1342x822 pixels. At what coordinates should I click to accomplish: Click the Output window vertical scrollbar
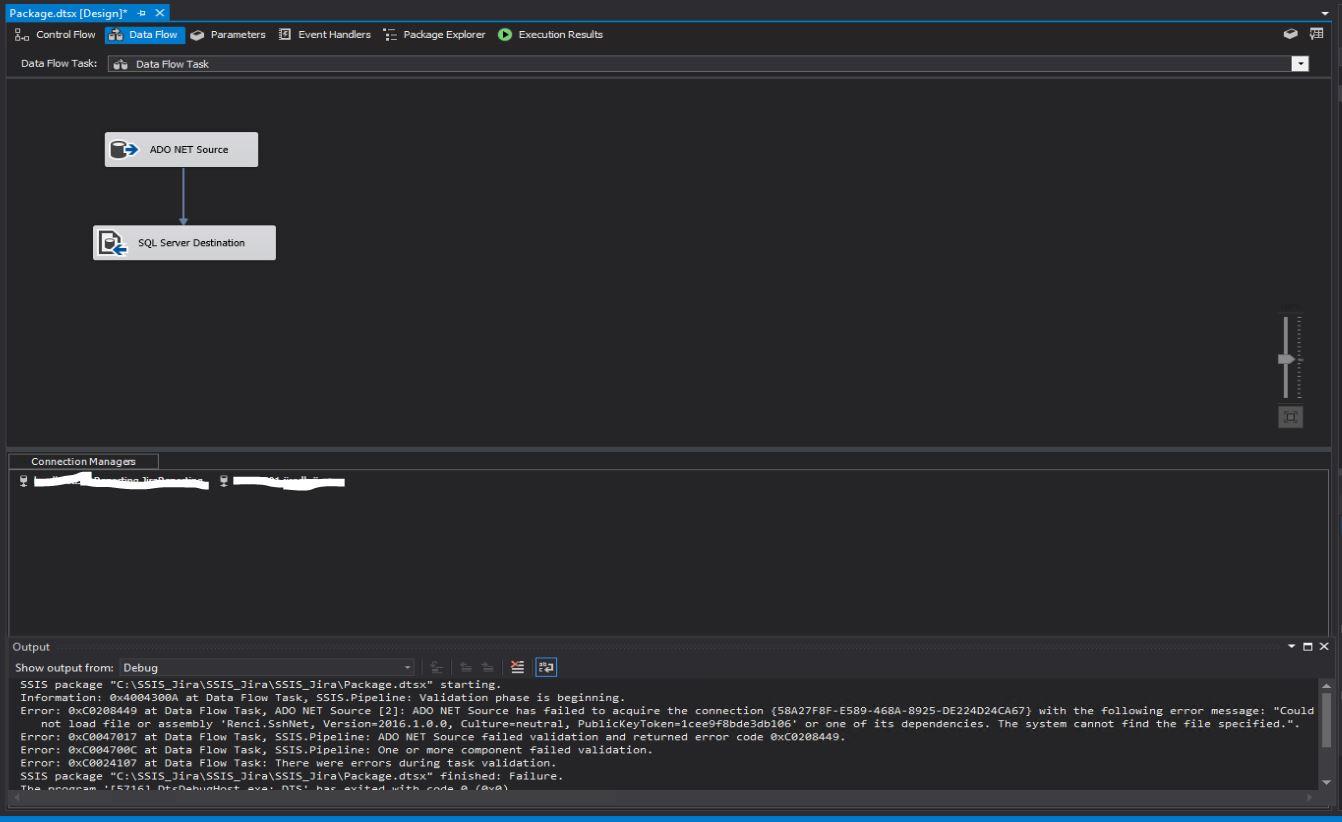pyautogui.click(x=1327, y=733)
